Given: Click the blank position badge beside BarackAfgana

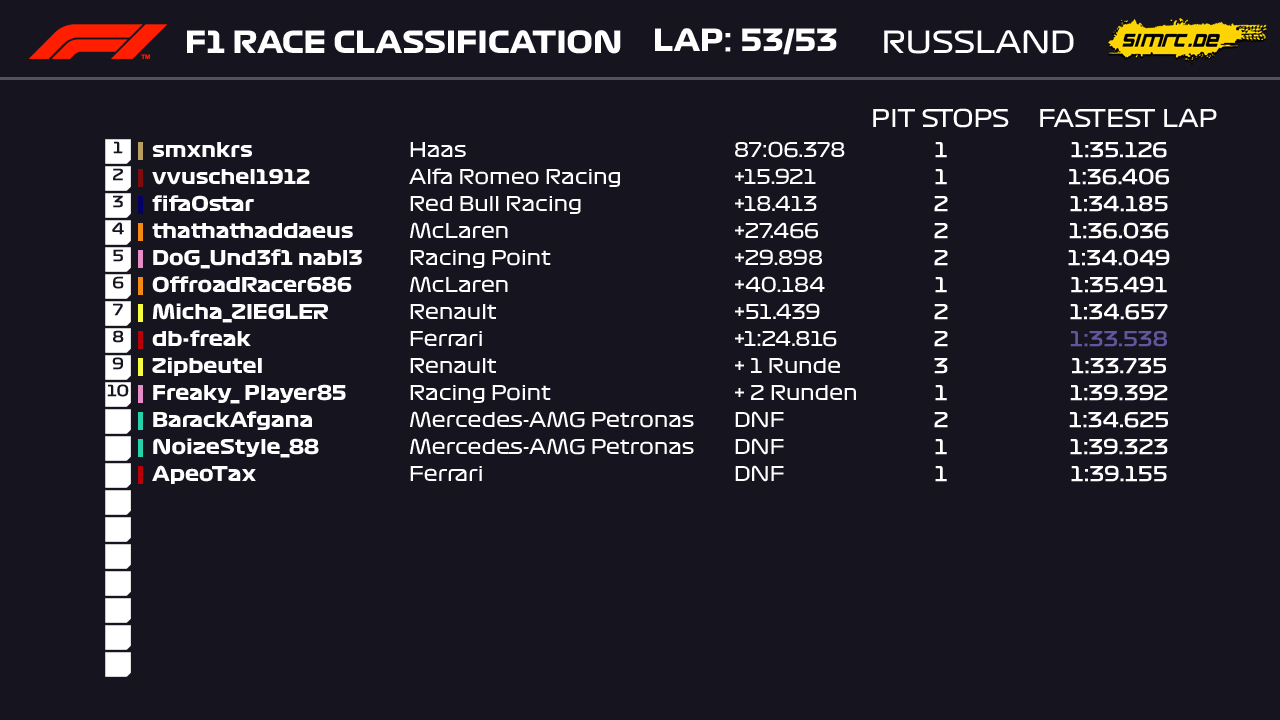Looking at the screenshot, I should tap(117, 420).
